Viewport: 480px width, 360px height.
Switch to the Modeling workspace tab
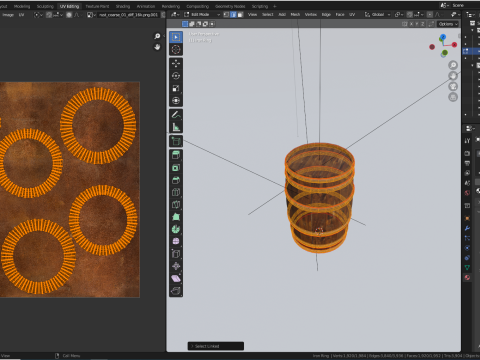click(22, 6)
